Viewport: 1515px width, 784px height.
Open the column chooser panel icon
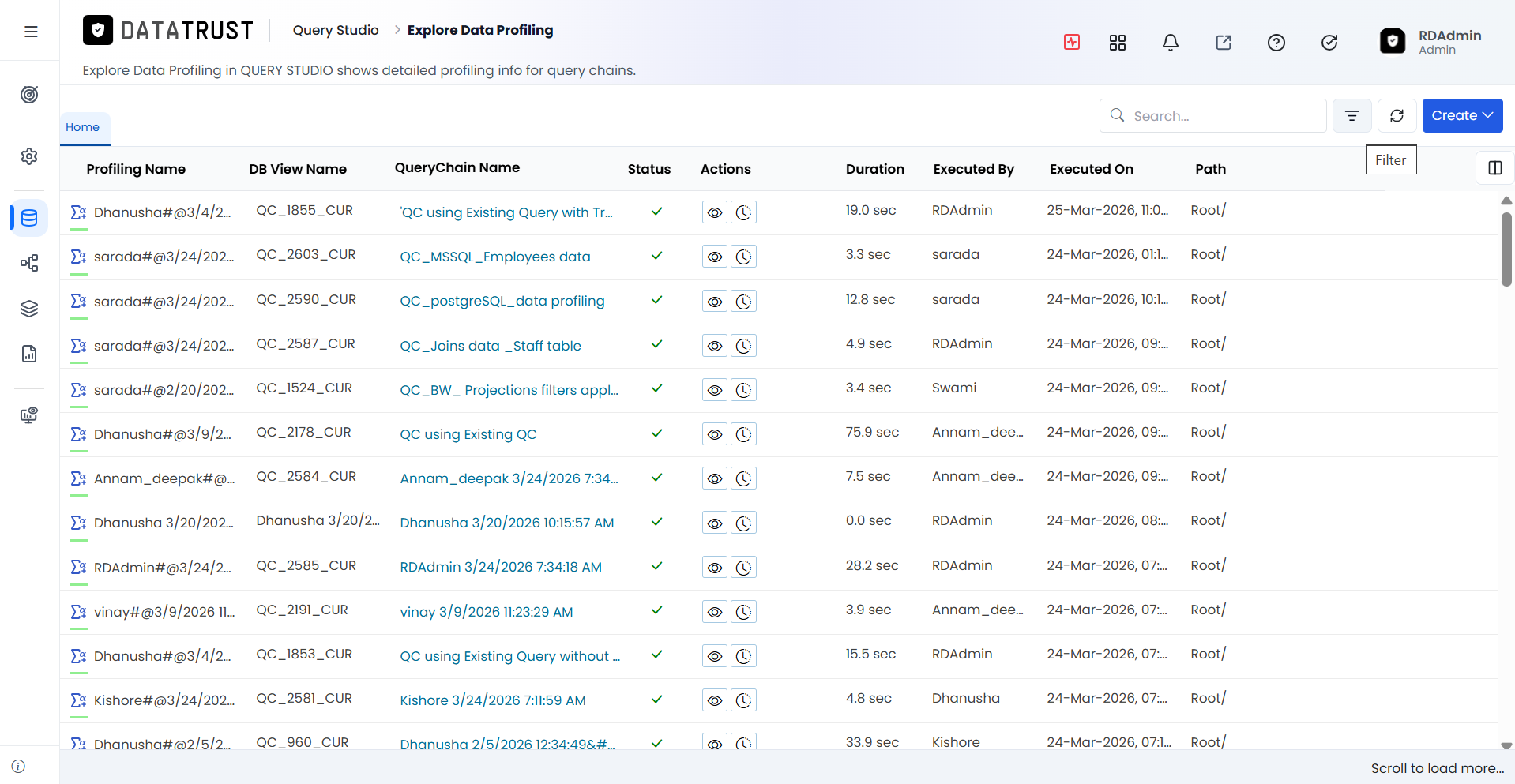click(x=1494, y=167)
